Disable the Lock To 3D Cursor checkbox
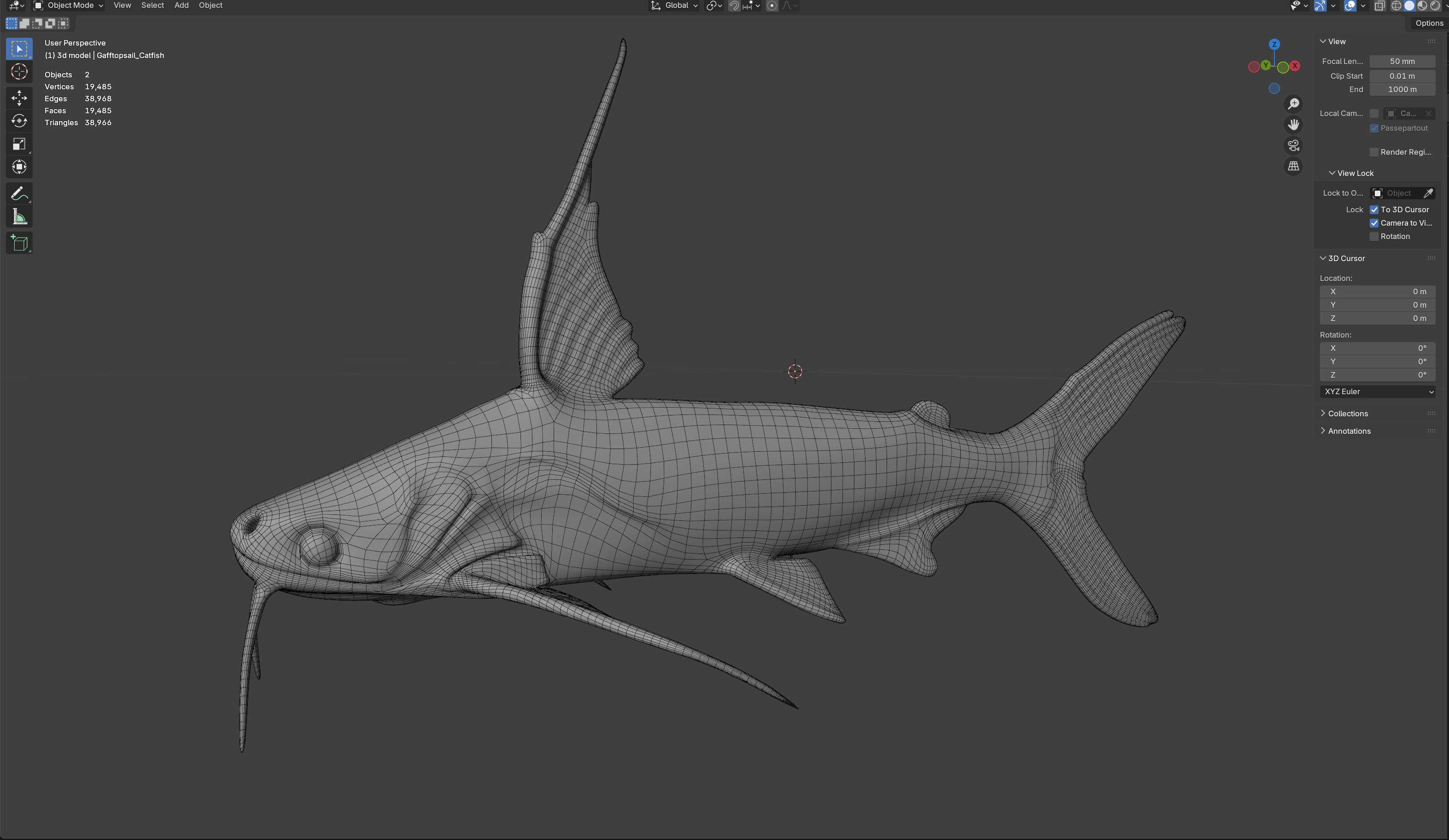Screen dimensions: 1449x840 coord(1373,210)
